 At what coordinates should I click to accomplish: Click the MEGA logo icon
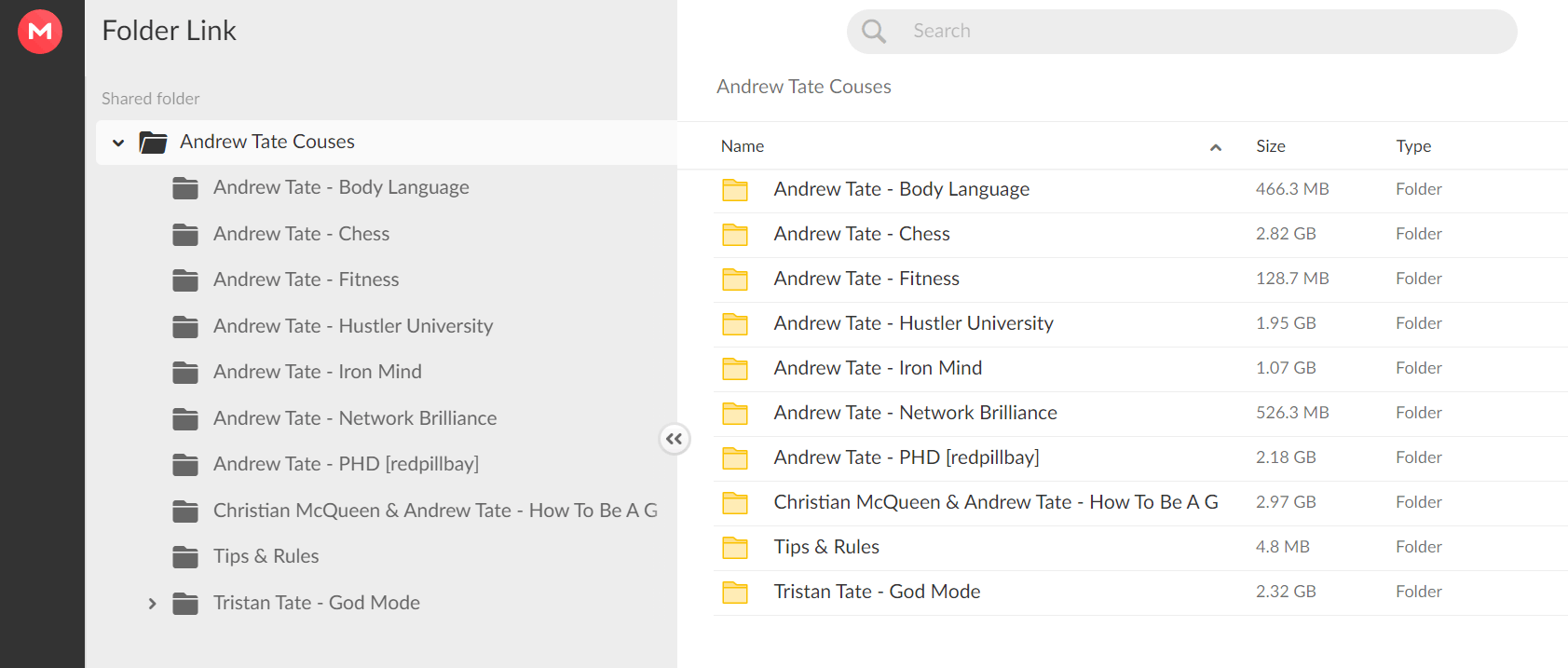(40, 32)
